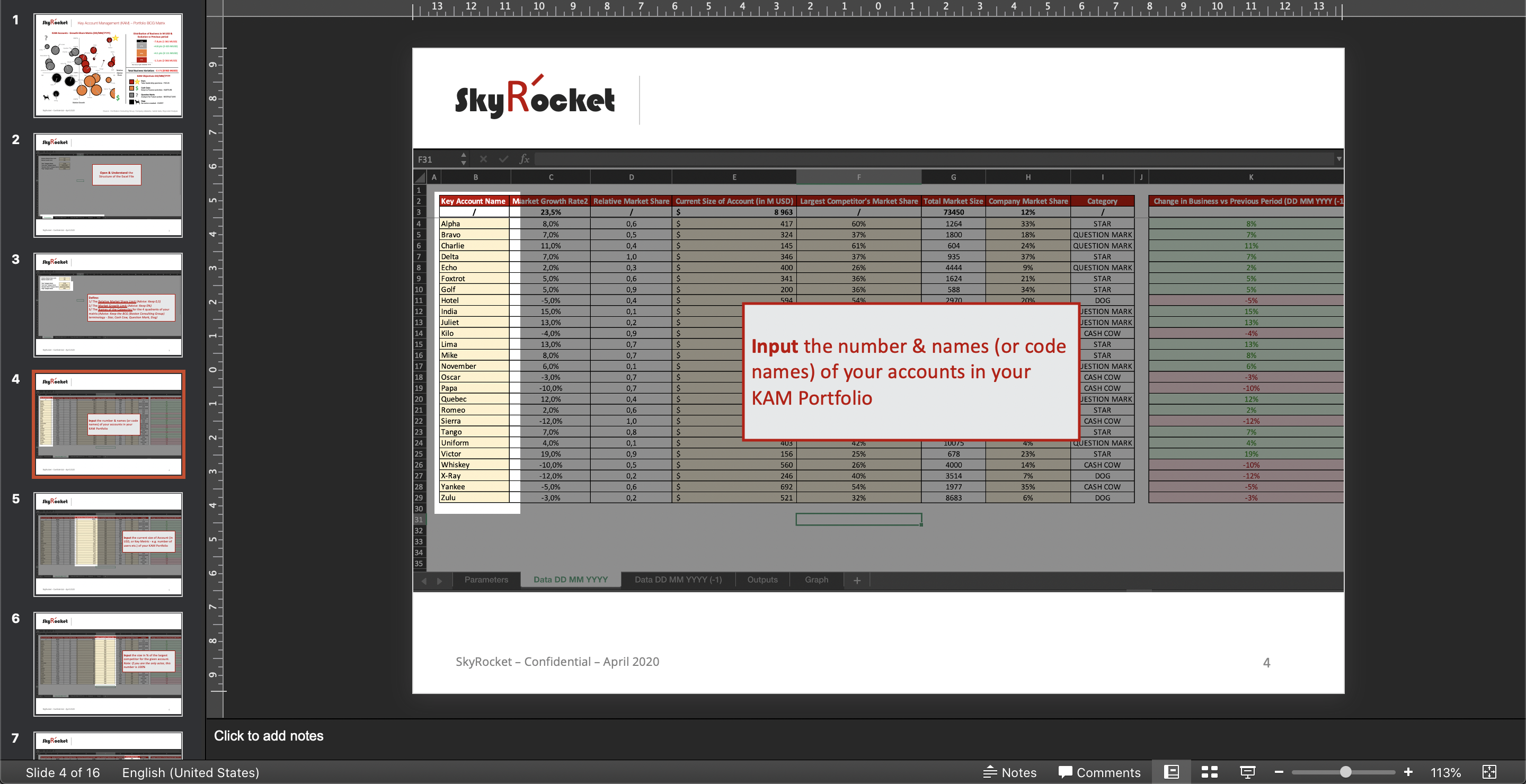Click the 'Alpha' account name cell
Screen dimensions: 1526x784
pos(474,223)
